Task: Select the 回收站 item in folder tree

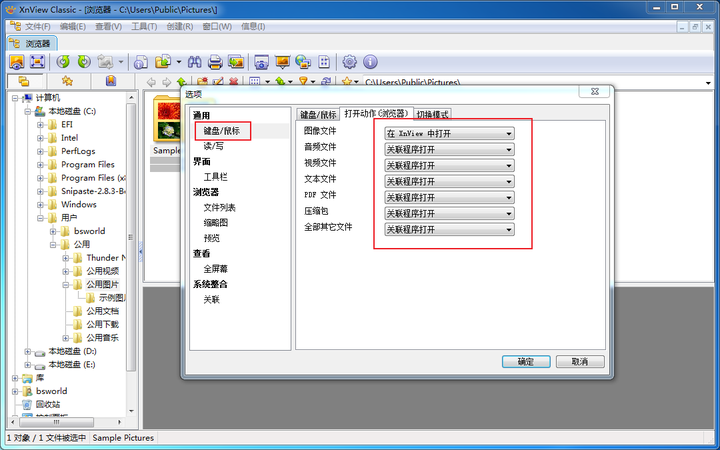Action: [x=48, y=405]
